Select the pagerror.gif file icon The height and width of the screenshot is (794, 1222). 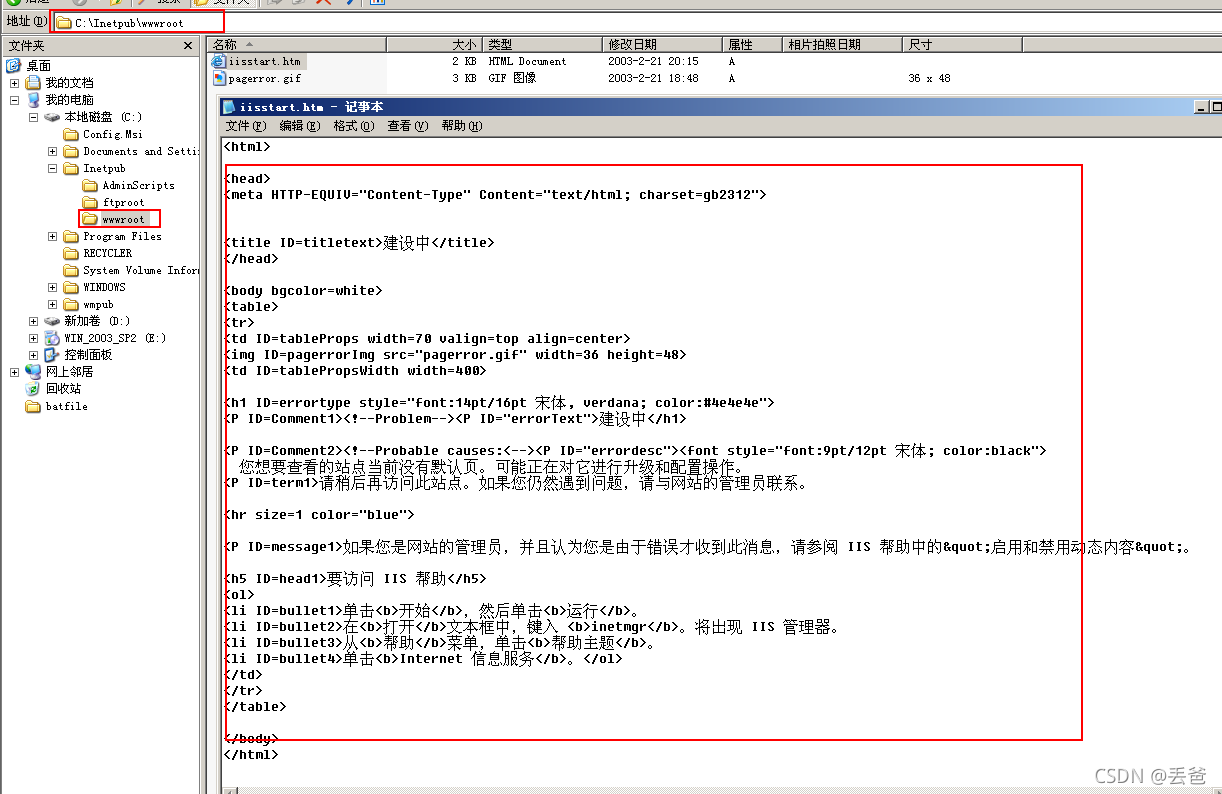point(219,78)
